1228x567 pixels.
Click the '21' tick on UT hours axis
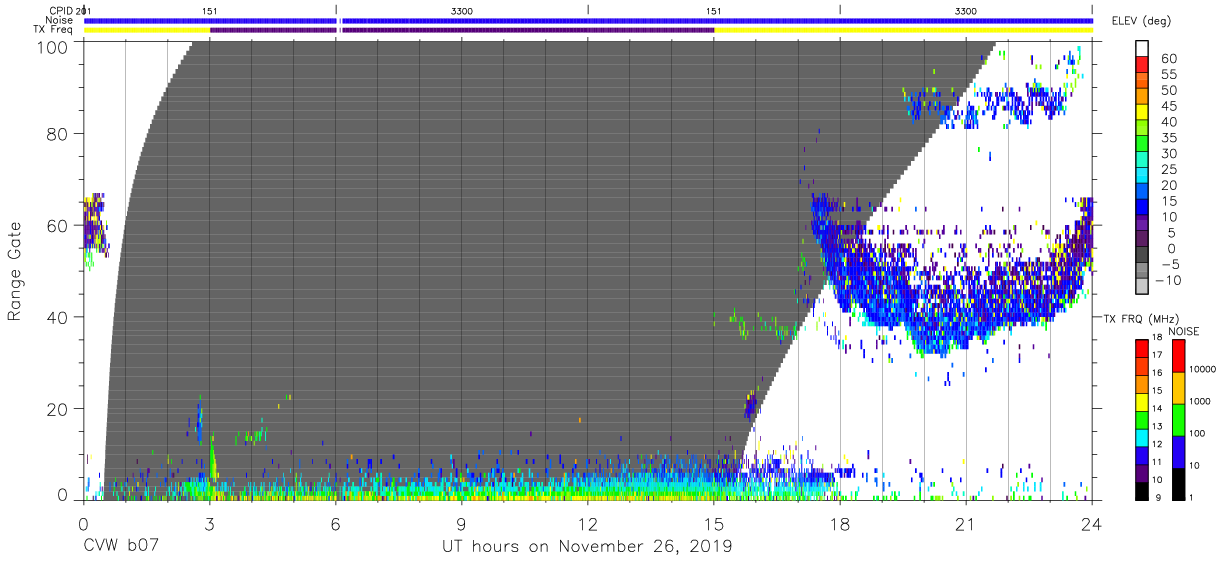[966, 523]
